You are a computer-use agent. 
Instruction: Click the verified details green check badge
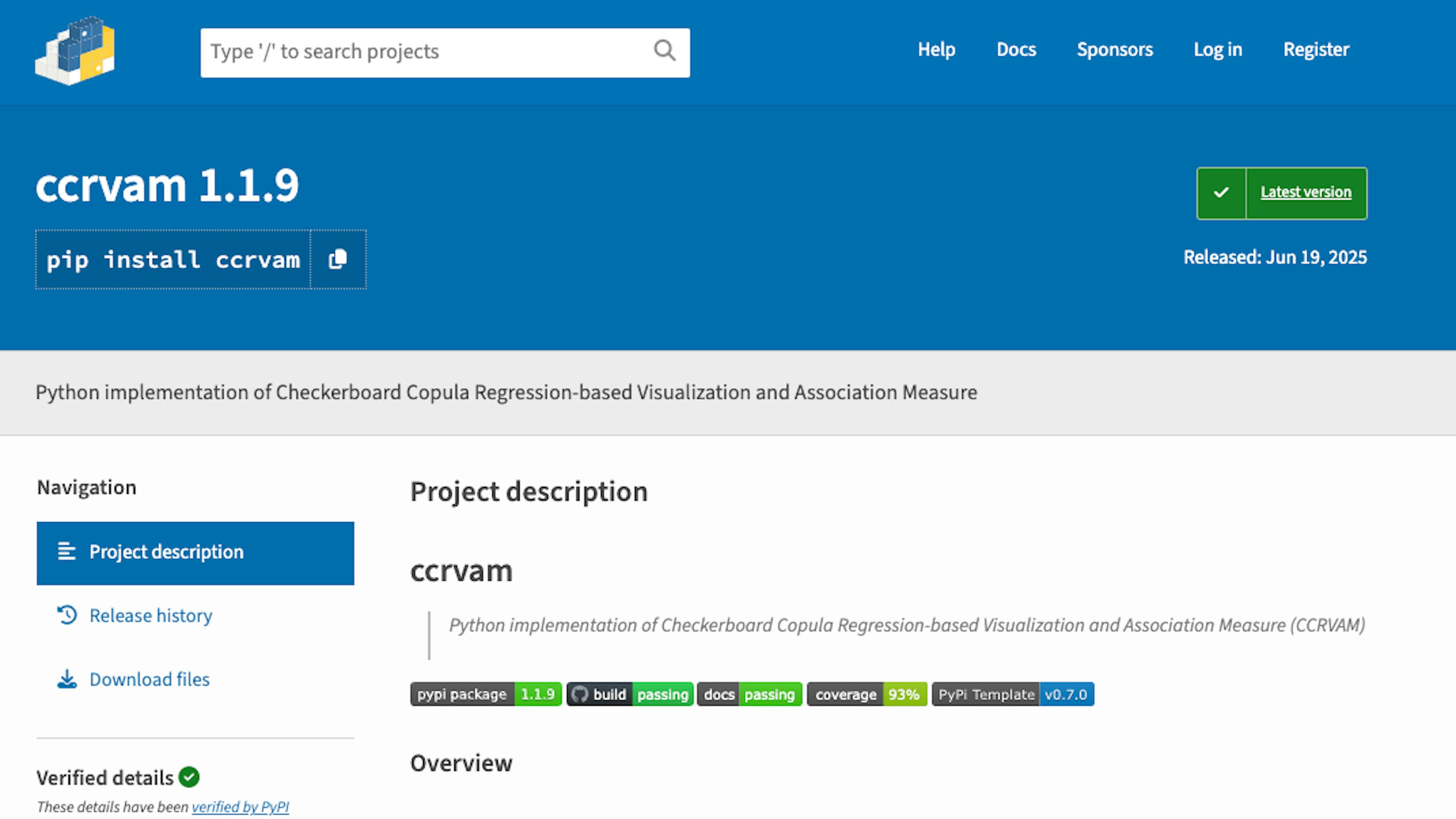coord(189,777)
